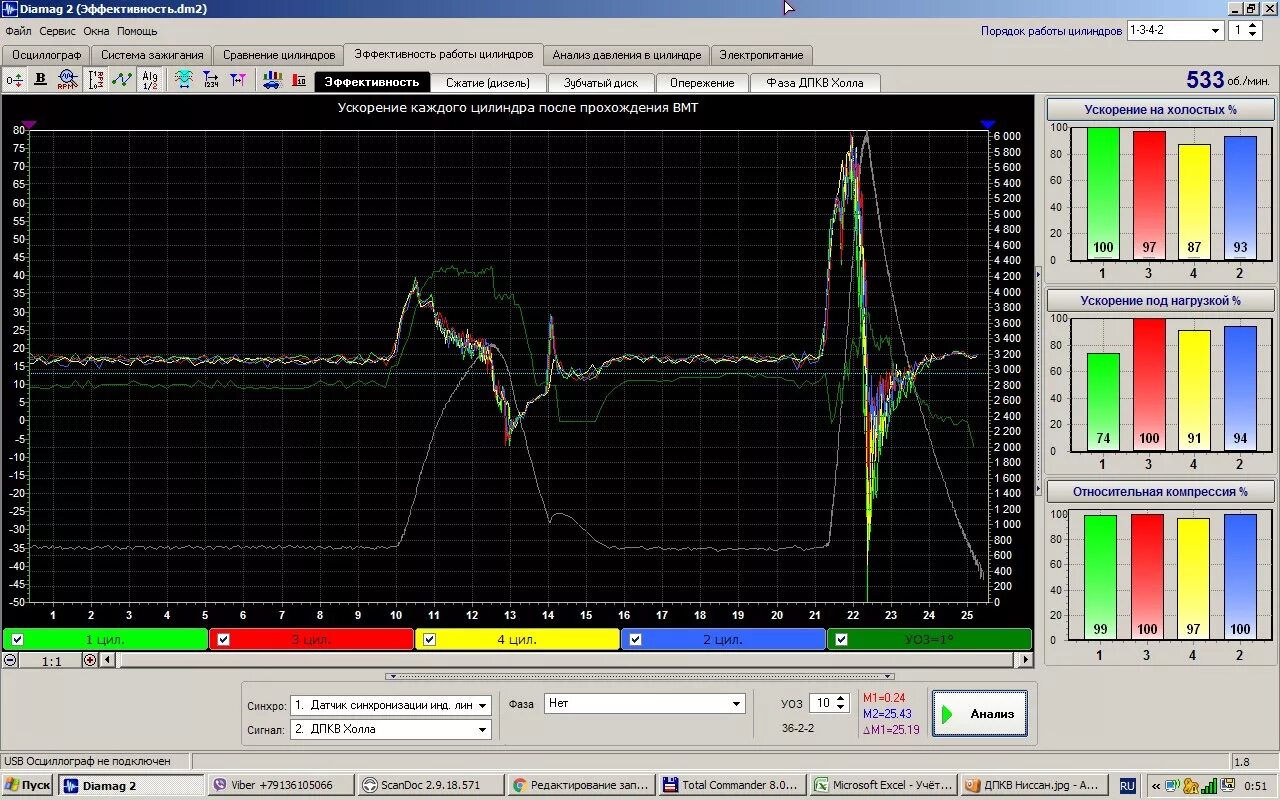Click the green zigzag line graph icon

point(122,80)
